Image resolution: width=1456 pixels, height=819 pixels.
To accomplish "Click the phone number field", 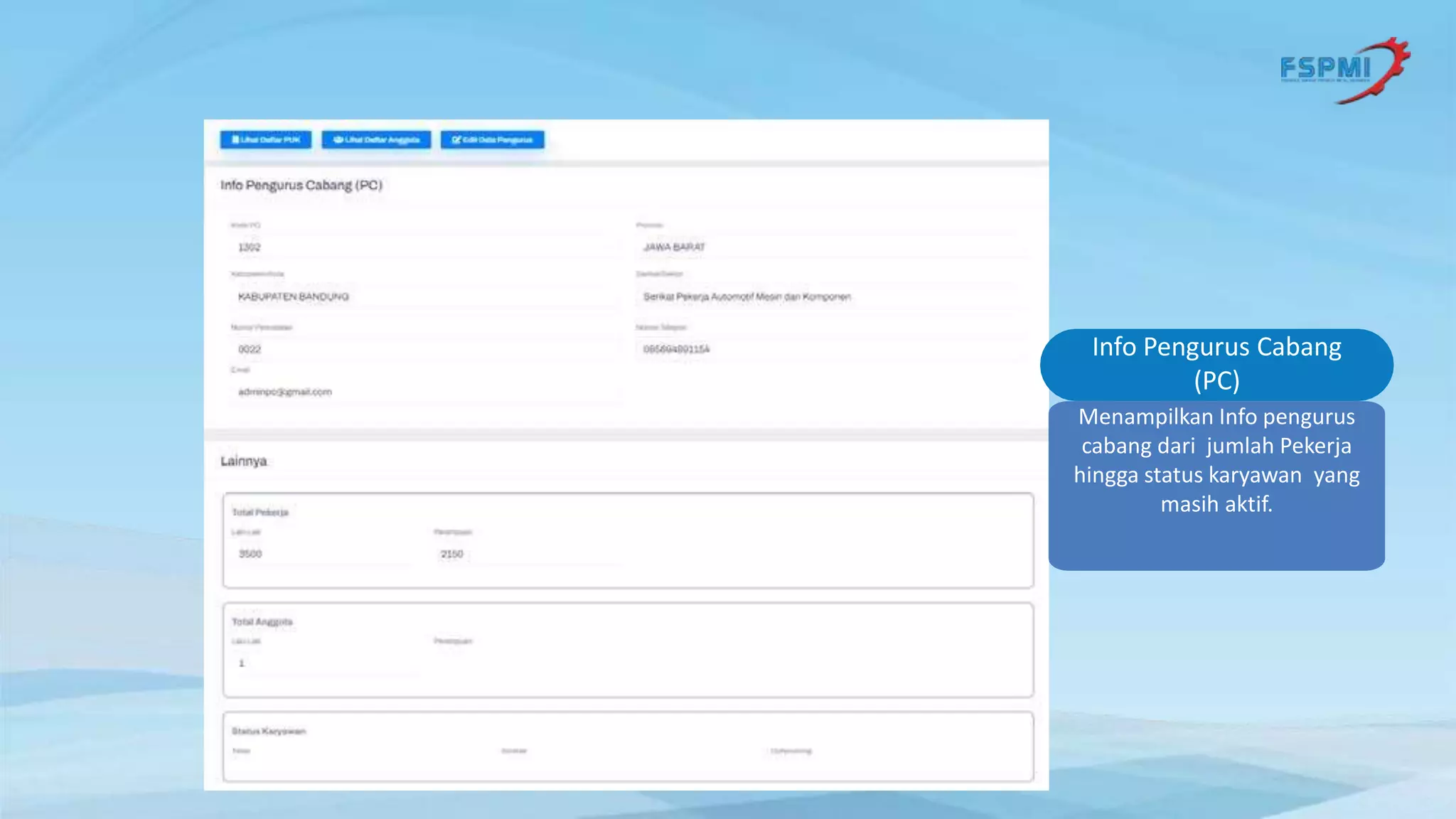I will 828,349.
